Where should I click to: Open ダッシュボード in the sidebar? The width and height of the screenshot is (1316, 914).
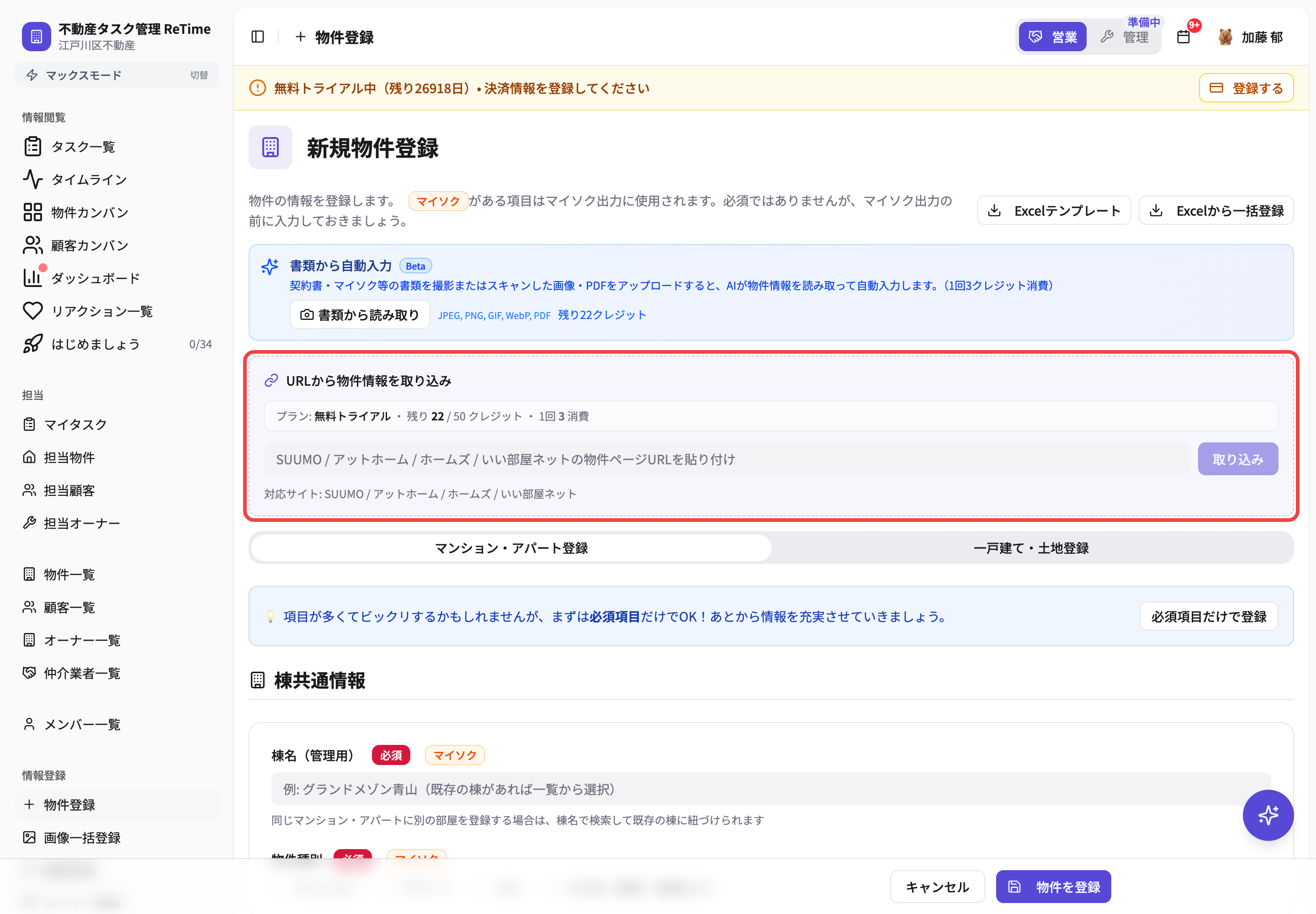(117, 278)
